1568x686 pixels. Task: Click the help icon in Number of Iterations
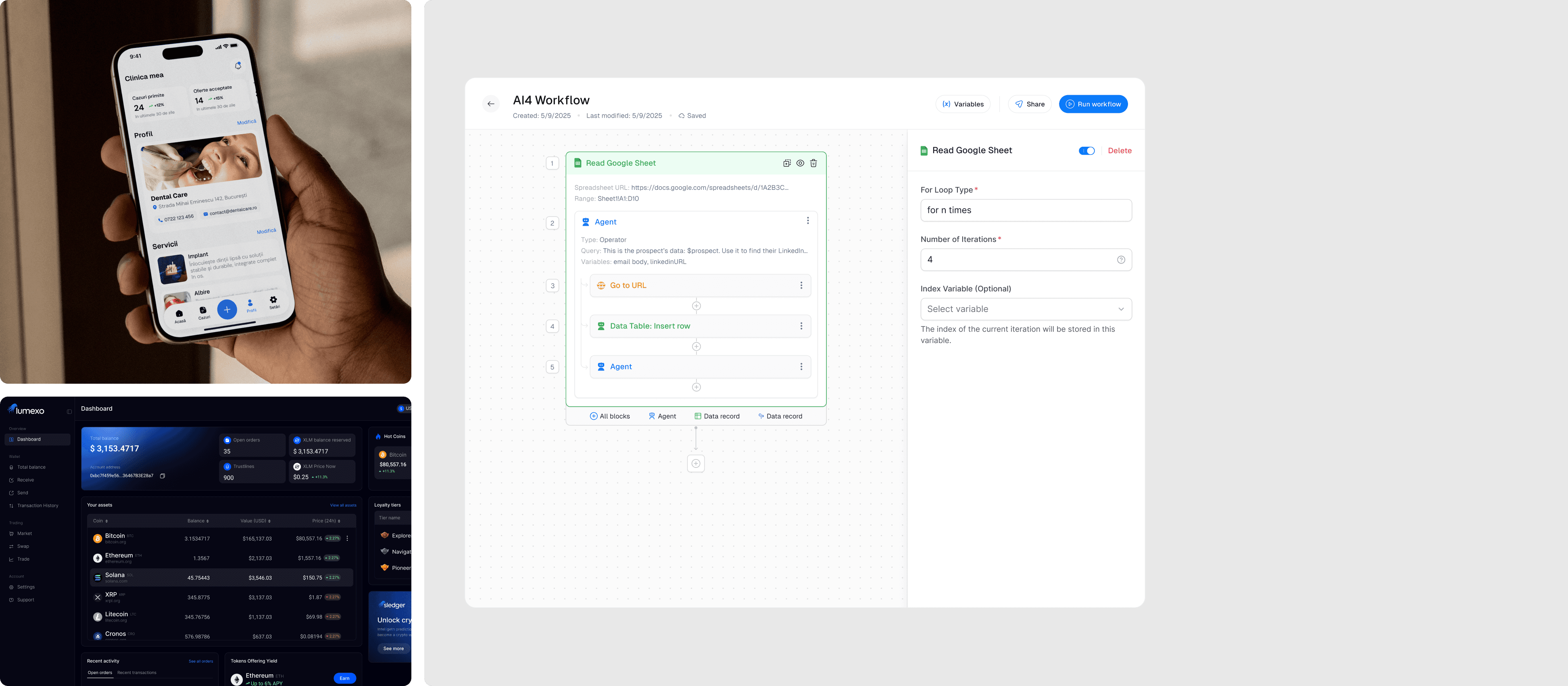[1121, 260]
